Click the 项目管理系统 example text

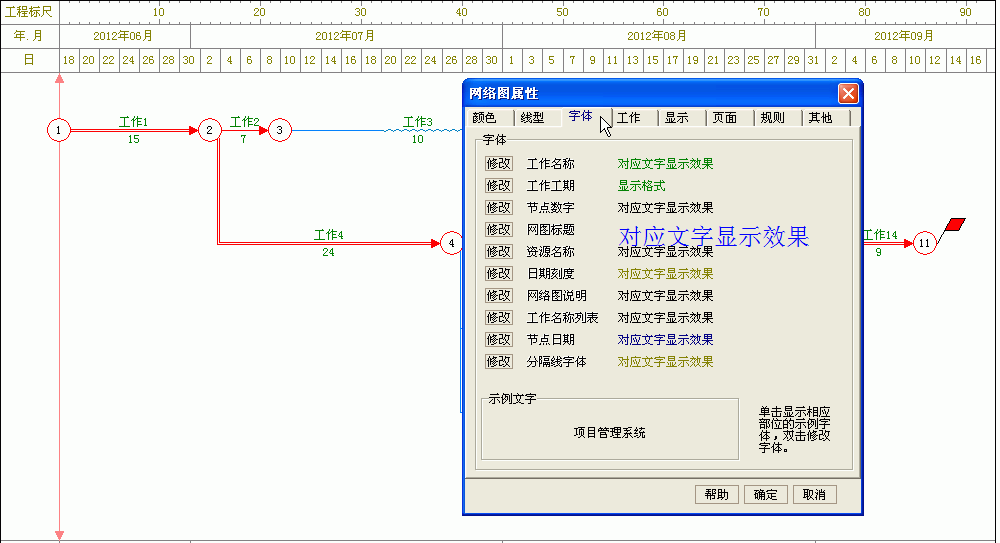pyautogui.click(x=610, y=433)
